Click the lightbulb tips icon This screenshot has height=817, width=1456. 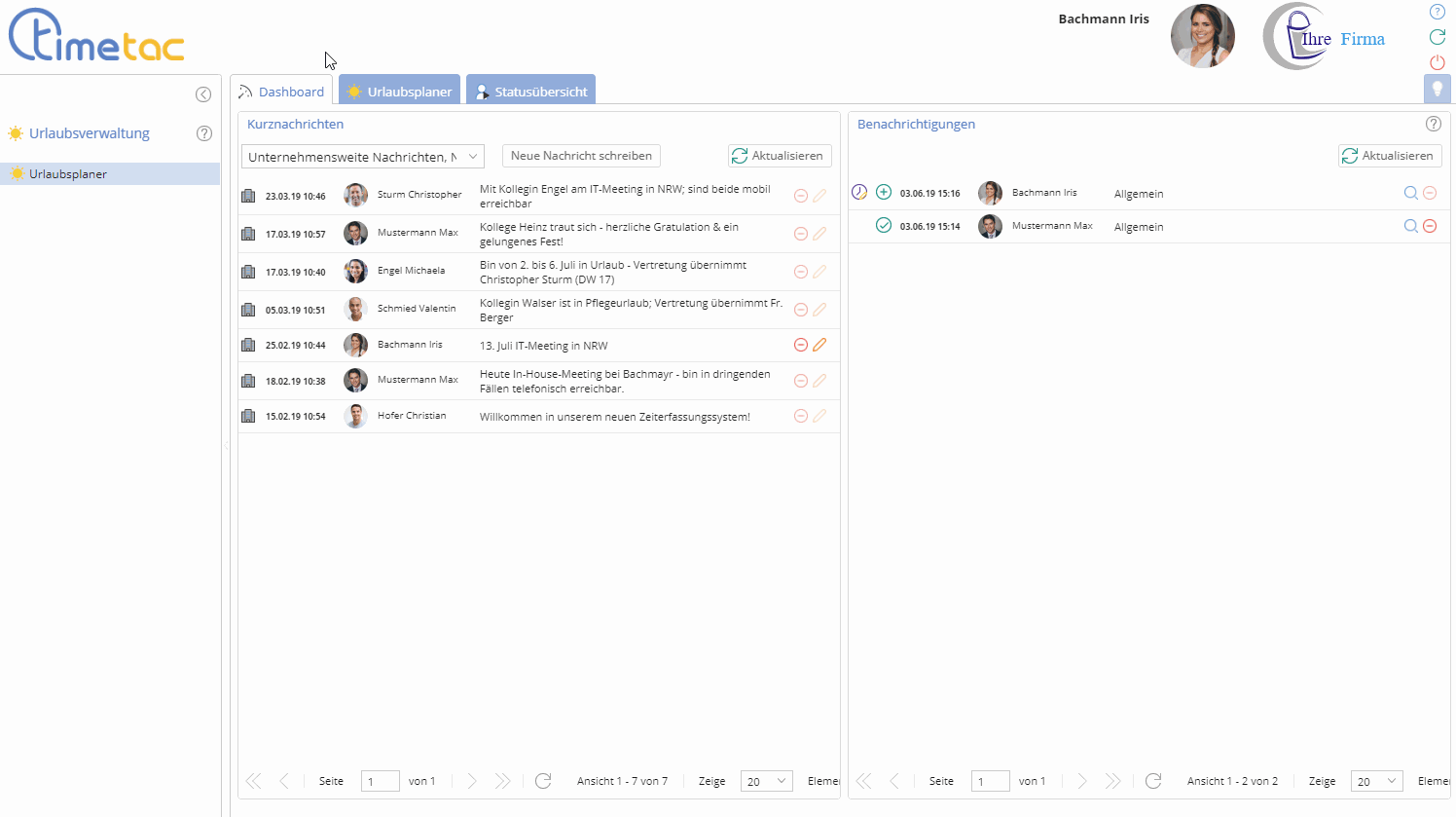click(1437, 89)
